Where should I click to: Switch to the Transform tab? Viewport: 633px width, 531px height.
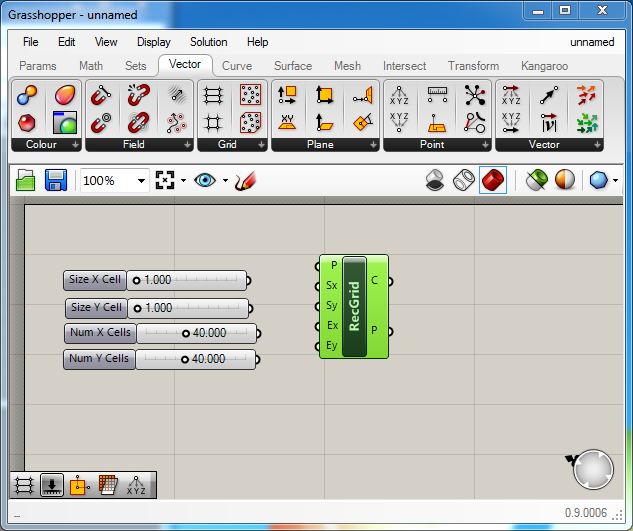point(474,66)
